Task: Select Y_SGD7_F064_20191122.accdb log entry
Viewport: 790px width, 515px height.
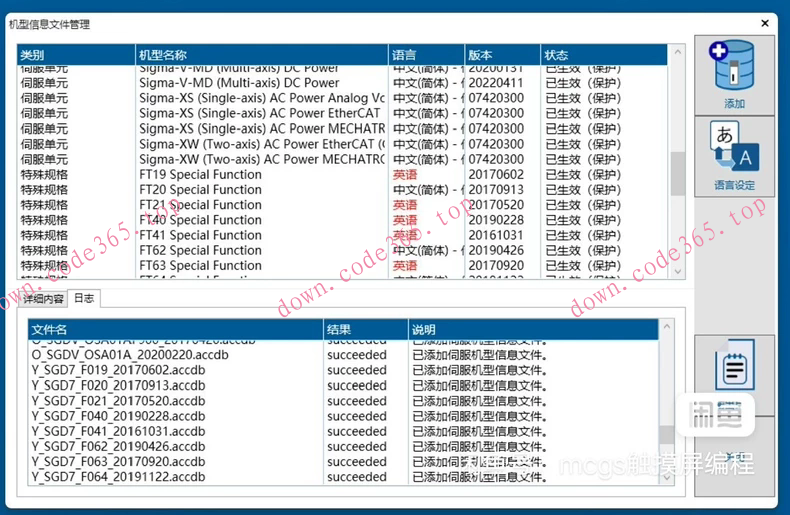Action: click(x=343, y=477)
